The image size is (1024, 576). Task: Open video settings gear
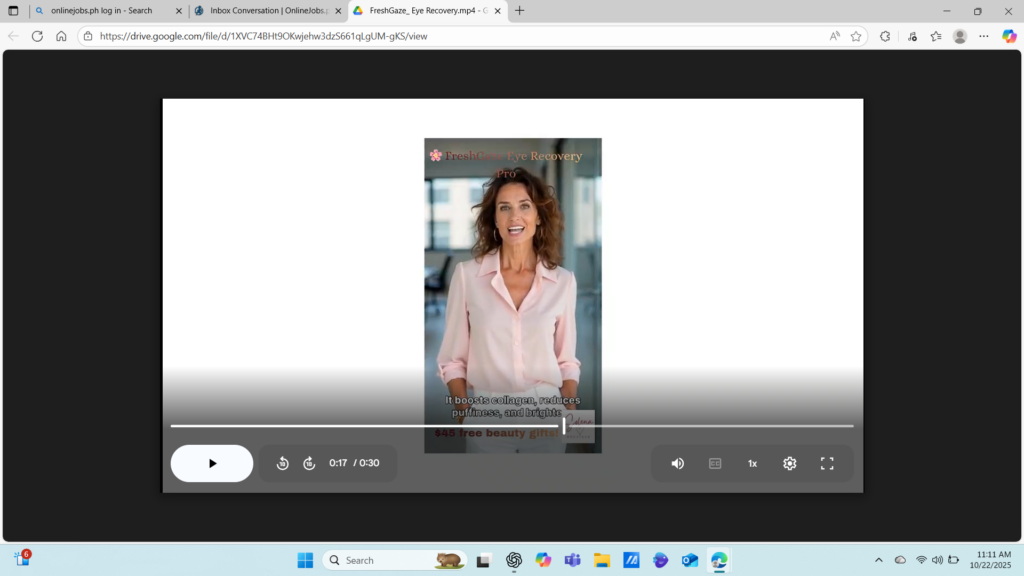[x=790, y=463]
